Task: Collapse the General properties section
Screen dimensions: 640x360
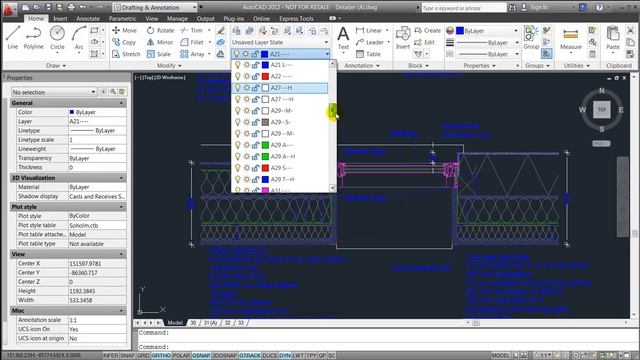Action: pyautogui.click(x=121, y=103)
